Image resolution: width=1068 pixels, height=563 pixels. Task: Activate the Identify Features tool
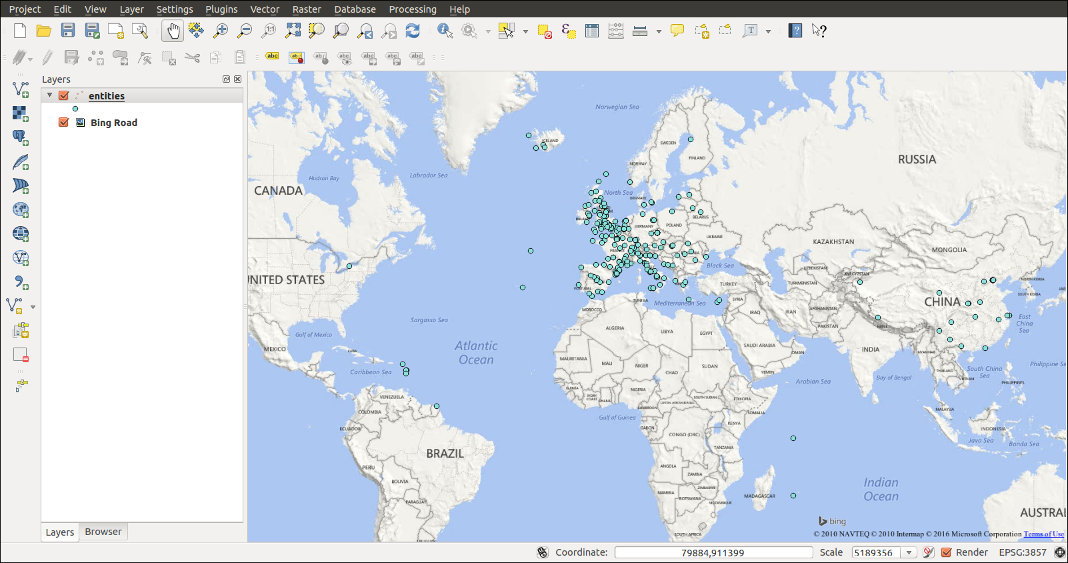coord(445,31)
